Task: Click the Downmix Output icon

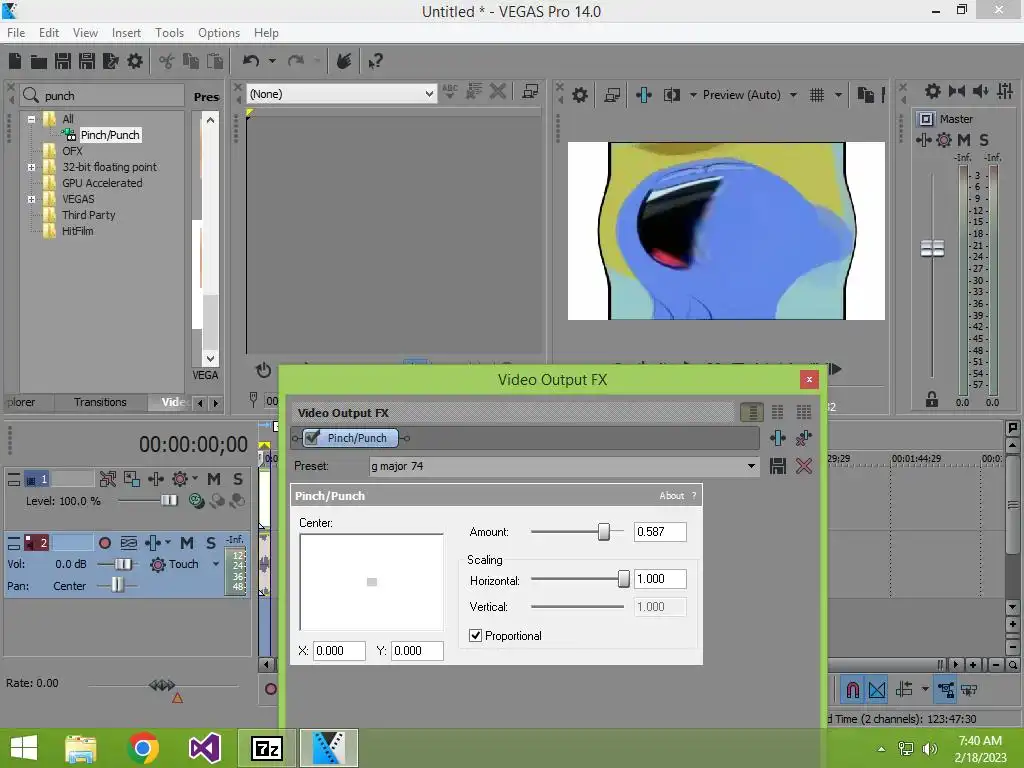Action: (957, 91)
